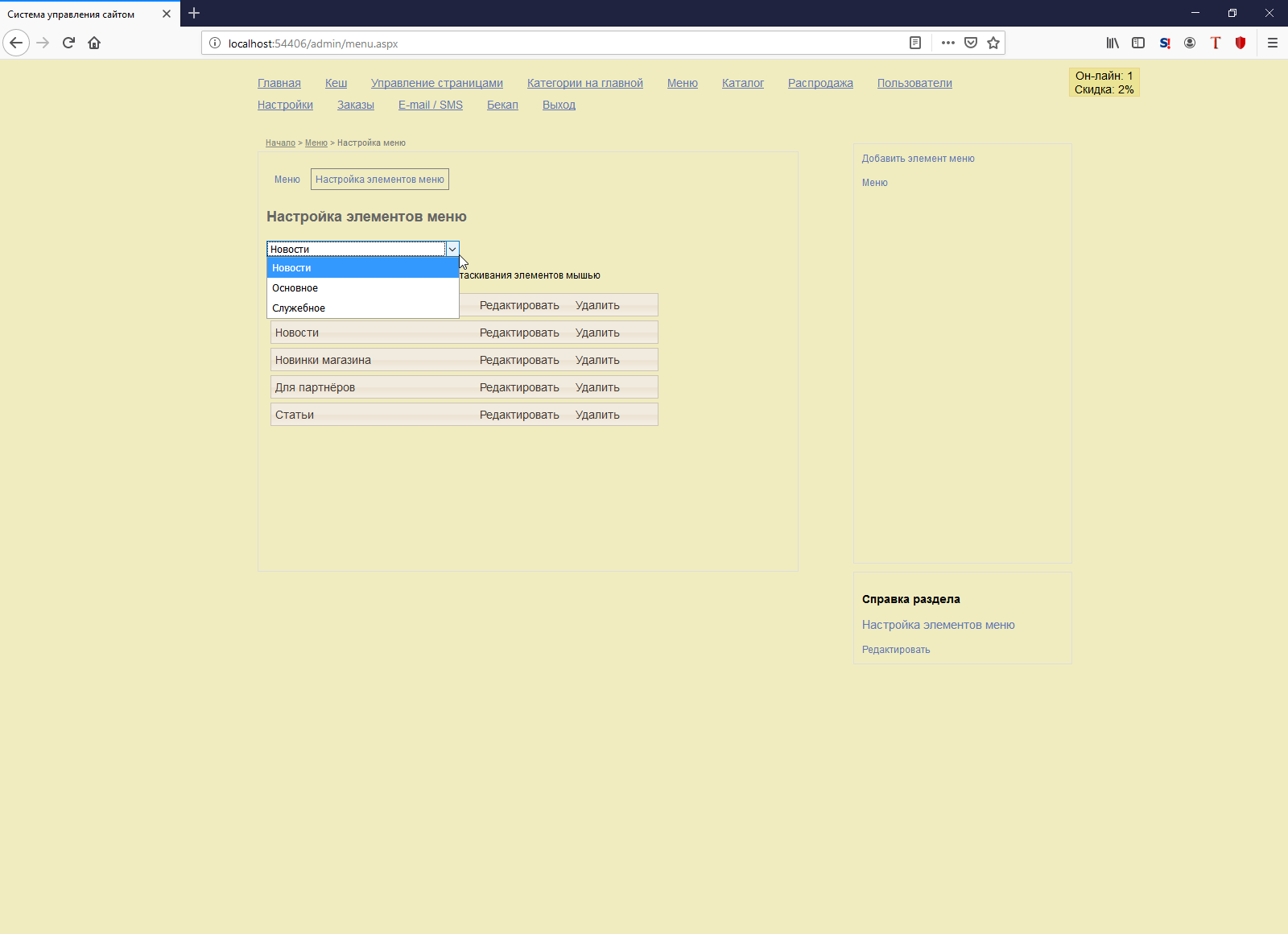Edit the Статьи menu item
The width and height of the screenshot is (1288, 934).
(x=519, y=415)
